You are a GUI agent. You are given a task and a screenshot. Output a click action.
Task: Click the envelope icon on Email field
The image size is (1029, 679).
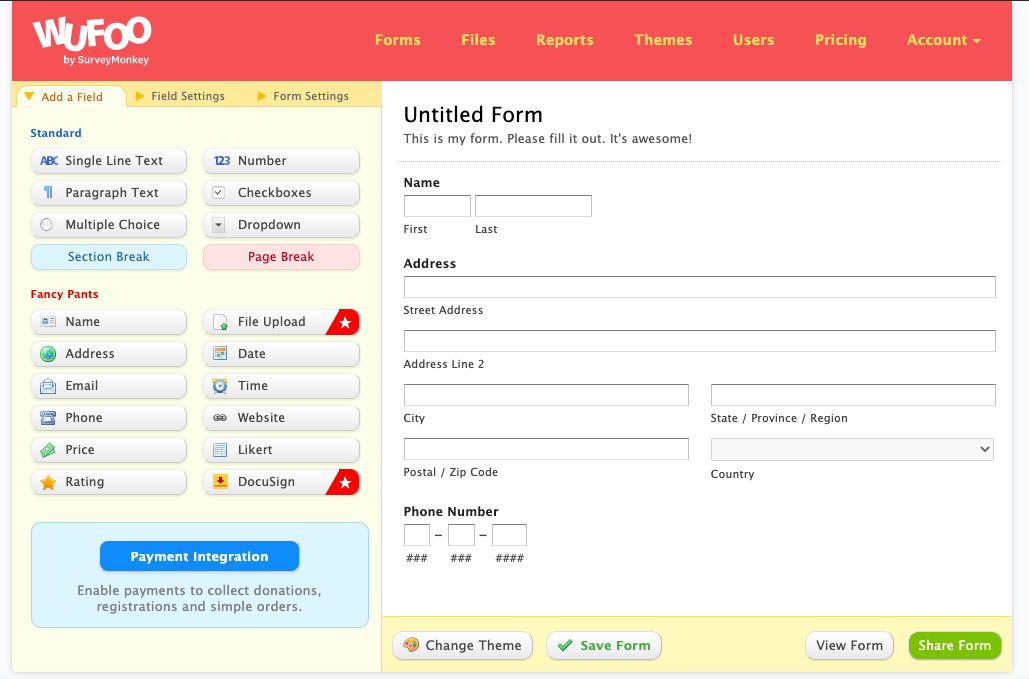click(x=48, y=386)
